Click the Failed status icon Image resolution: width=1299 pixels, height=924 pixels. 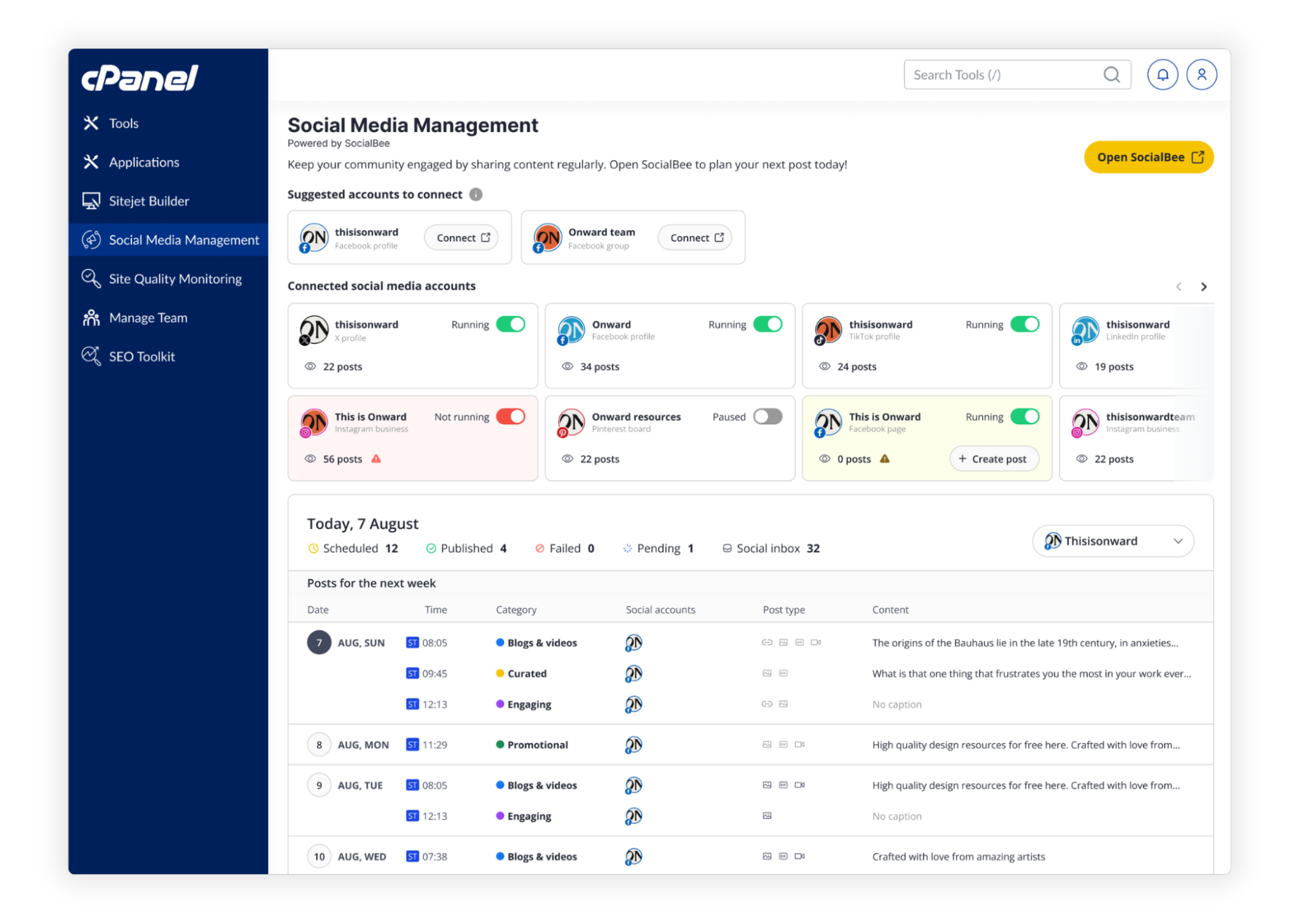pos(539,548)
